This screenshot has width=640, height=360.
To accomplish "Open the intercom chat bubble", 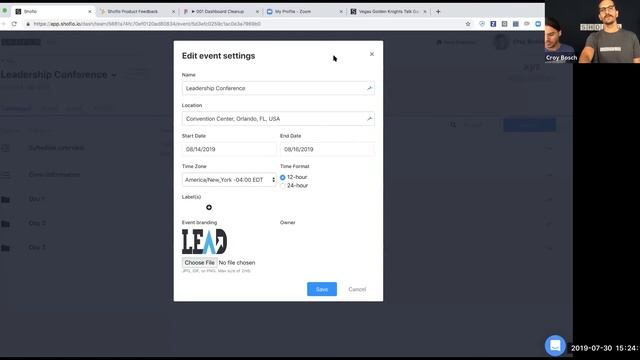I will (555, 345).
